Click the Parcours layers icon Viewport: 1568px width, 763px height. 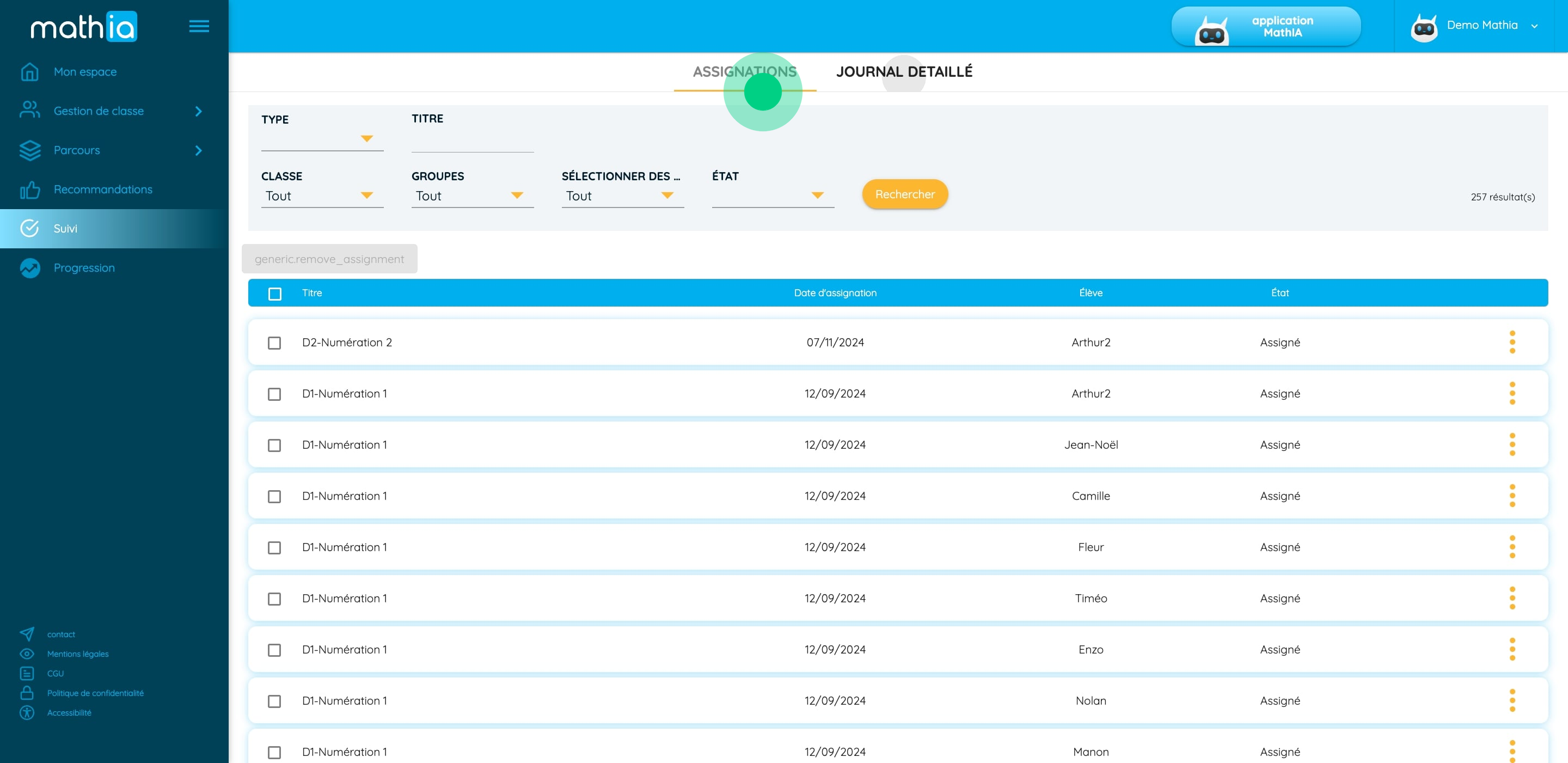(x=29, y=150)
